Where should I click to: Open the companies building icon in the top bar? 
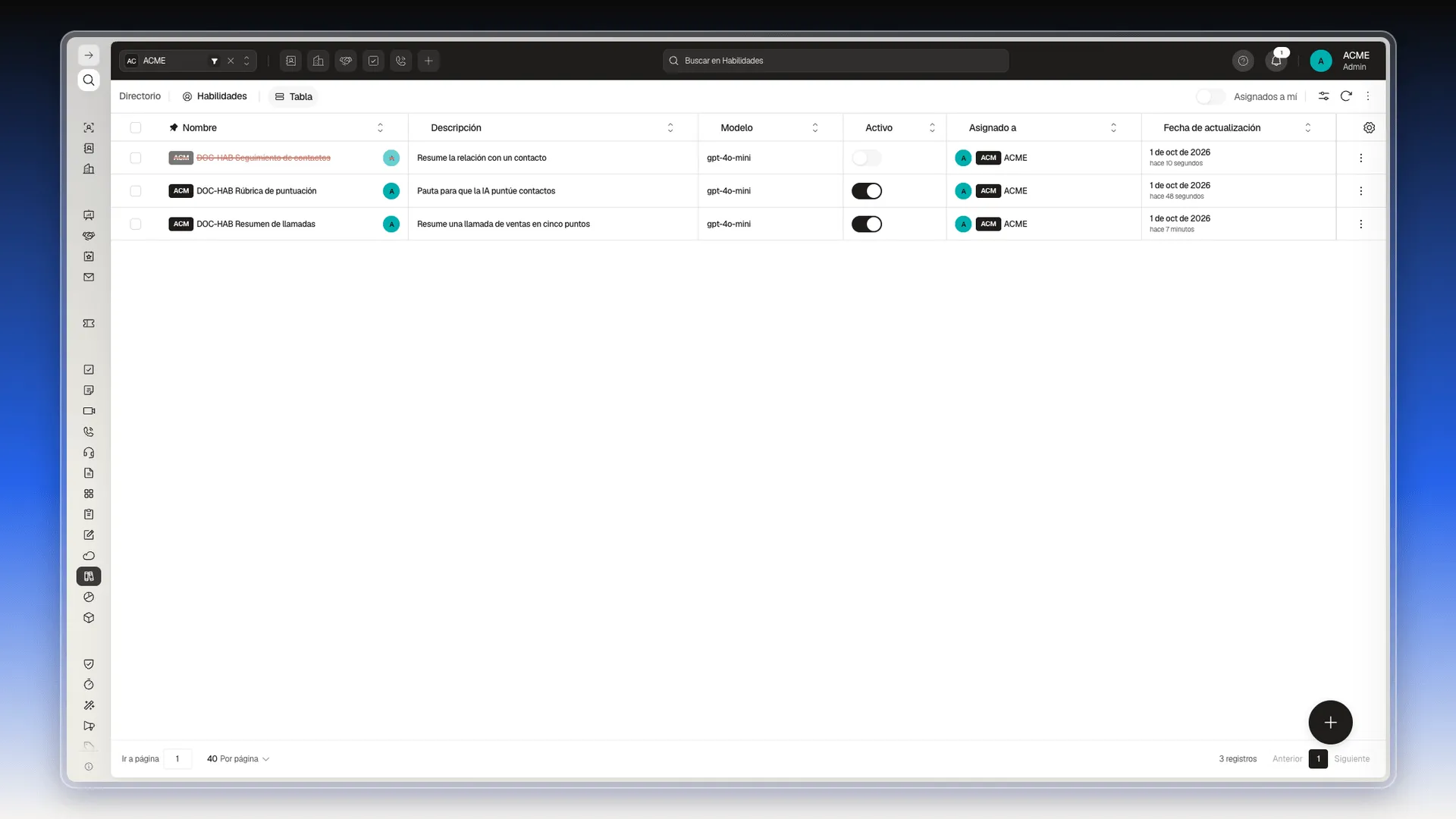pos(318,61)
